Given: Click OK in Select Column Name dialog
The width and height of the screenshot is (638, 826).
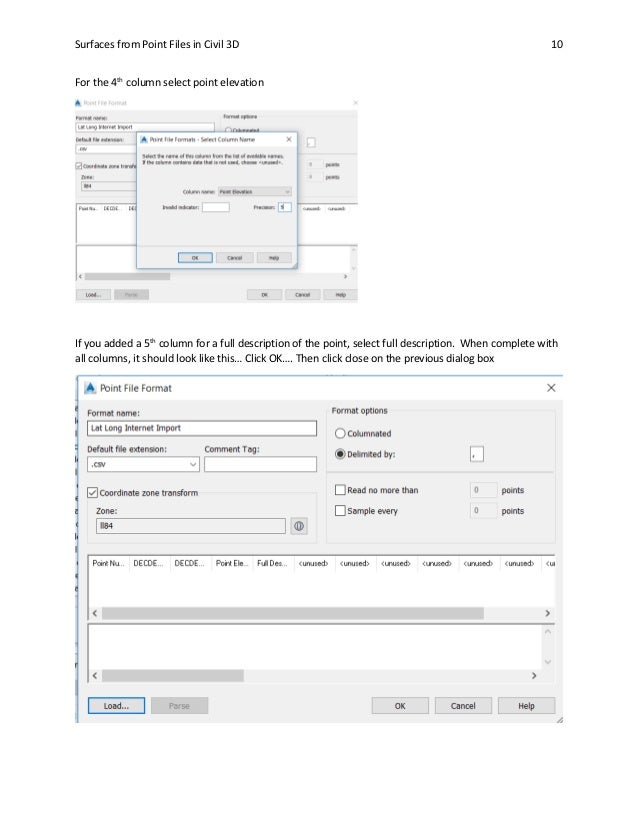Looking at the screenshot, I should [195, 258].
